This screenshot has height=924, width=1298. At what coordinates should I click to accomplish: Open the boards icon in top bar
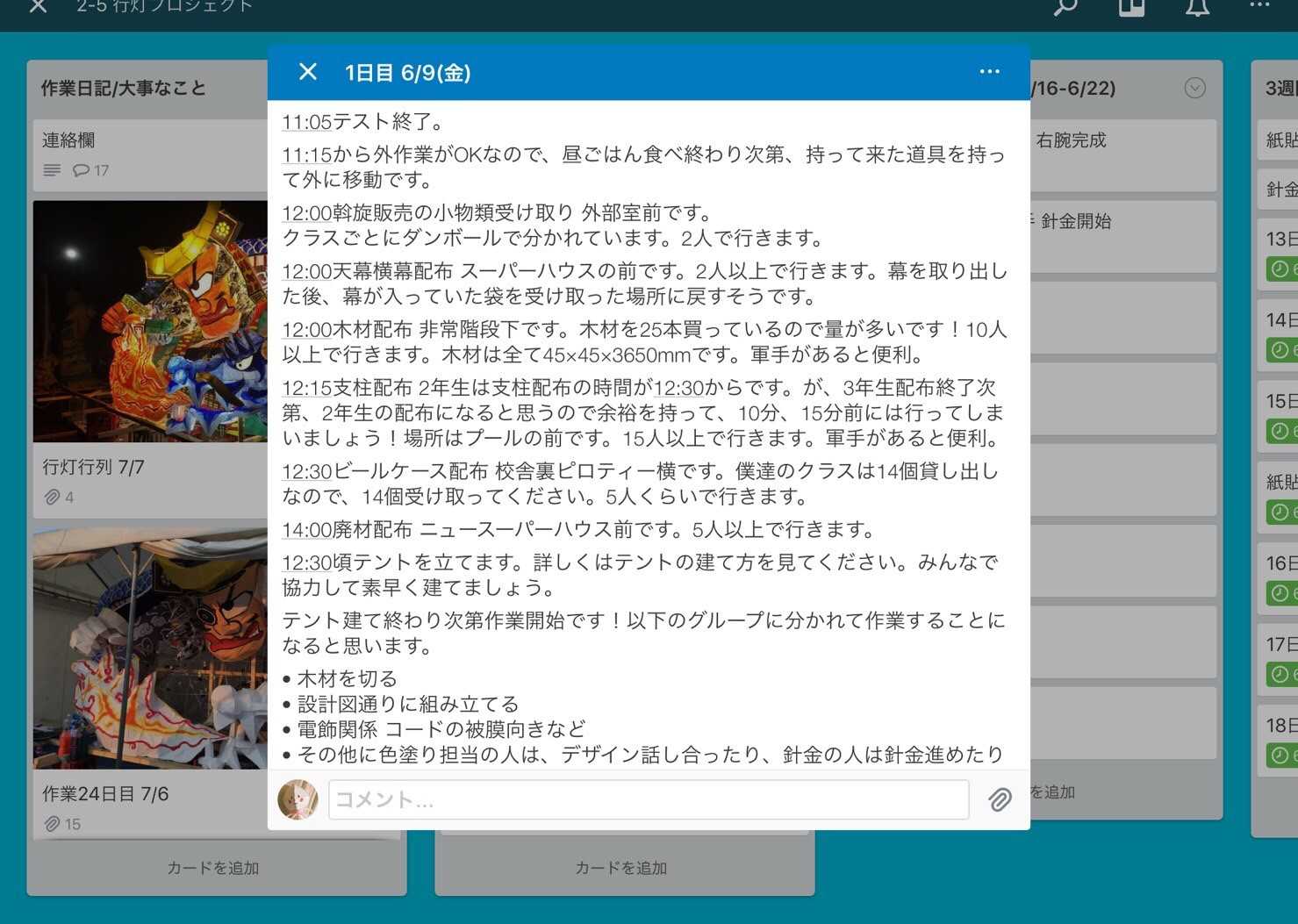[x=1131, y=7]
